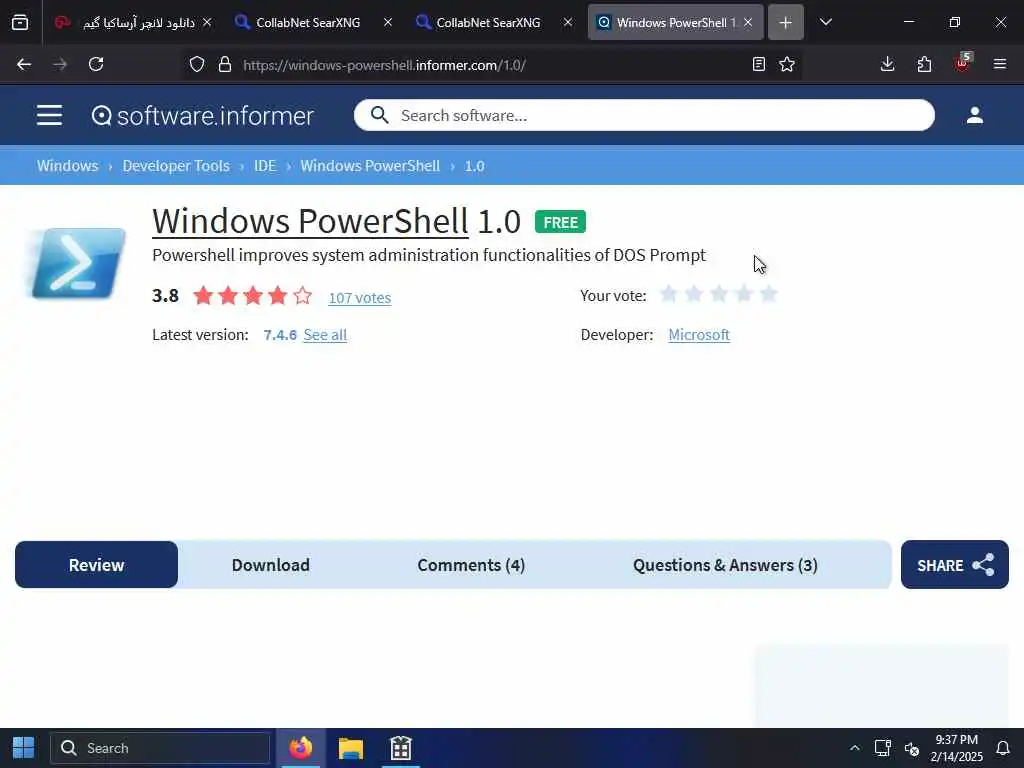The height and width of the screenshot is (768, 1024).
Task: Show hidden system tray icons
Action: tap(854, 748)
